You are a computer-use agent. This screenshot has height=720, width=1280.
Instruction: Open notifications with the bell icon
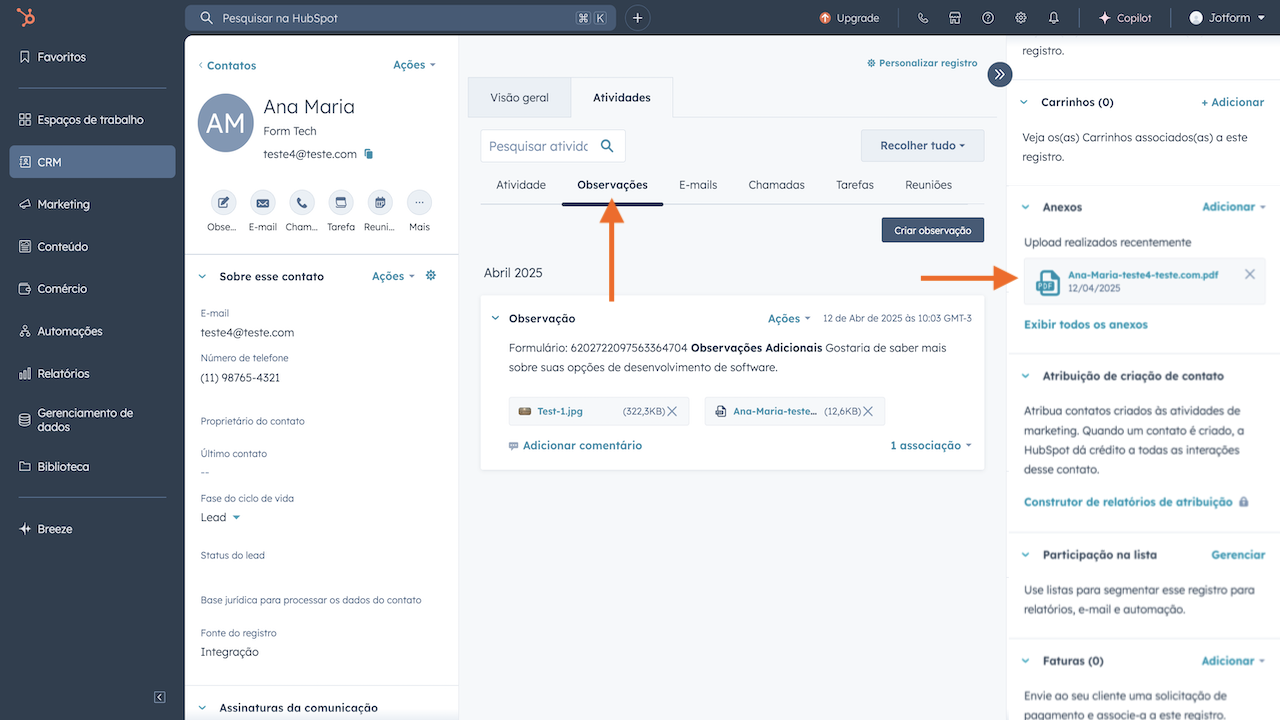coord(1056,17)
